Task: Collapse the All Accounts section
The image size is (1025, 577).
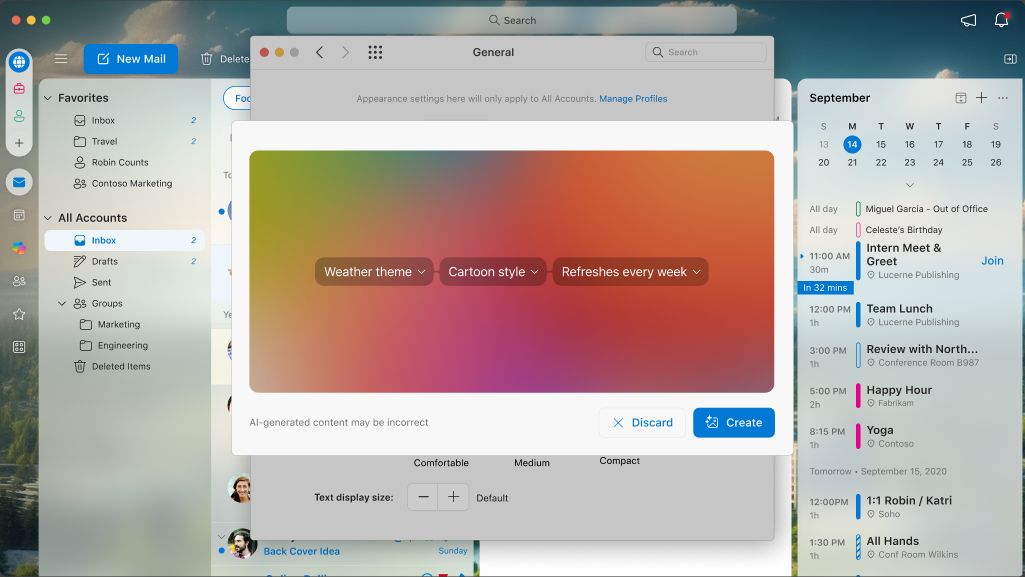Action: pos(46,217)
